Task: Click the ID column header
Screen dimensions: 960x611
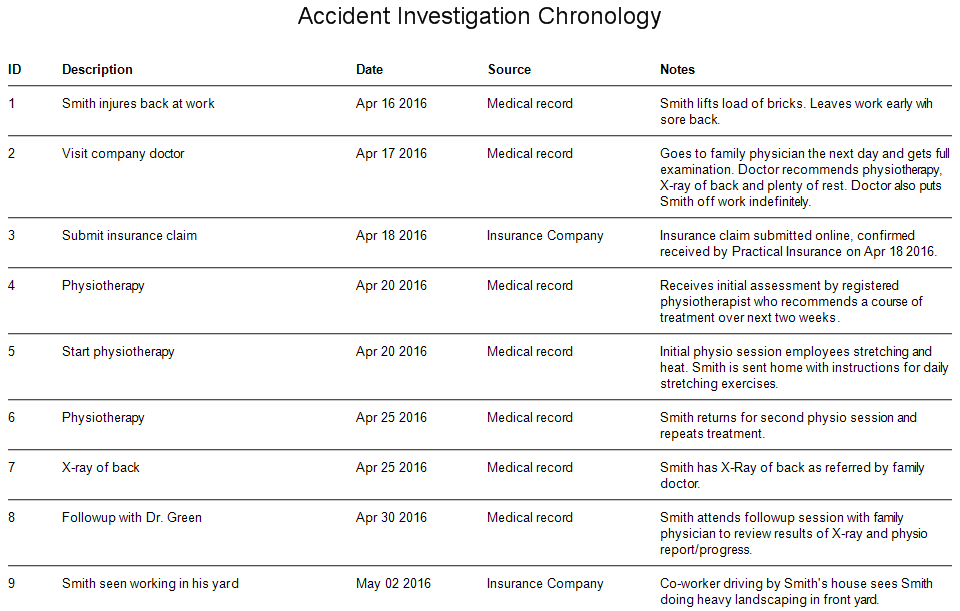Action: pos(15,70)
